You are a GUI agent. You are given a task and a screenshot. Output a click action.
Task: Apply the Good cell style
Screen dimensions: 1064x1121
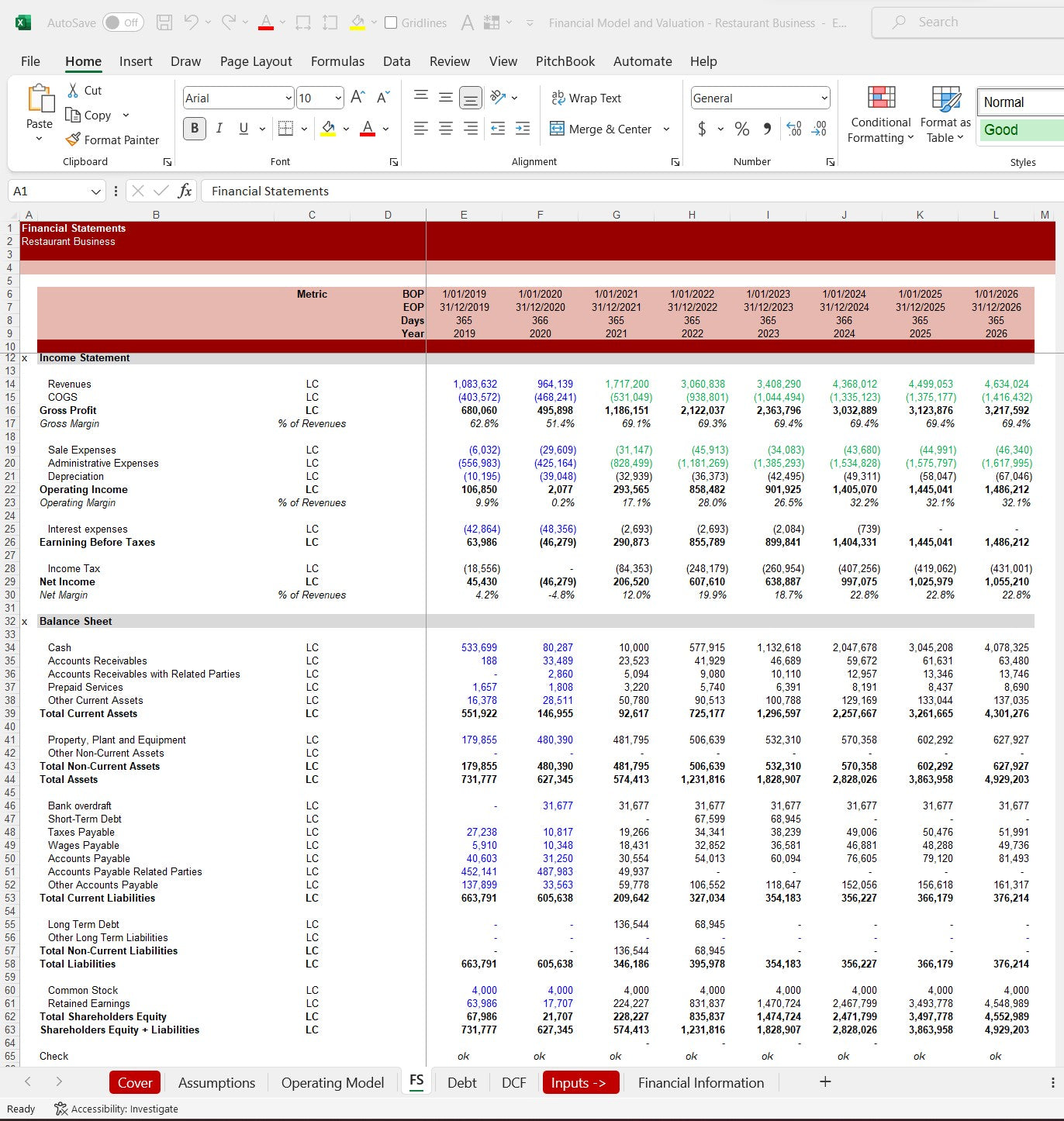click(x=1017, y=129)
